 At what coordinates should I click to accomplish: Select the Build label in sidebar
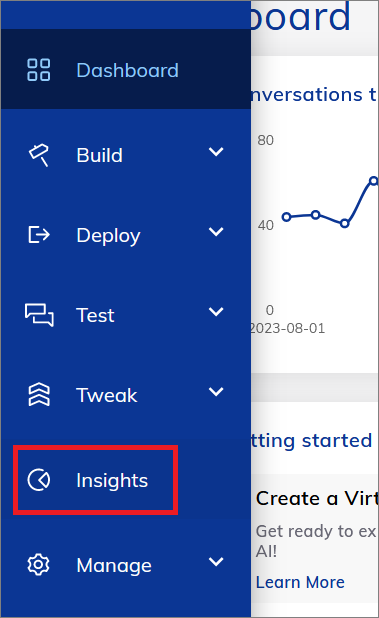pos(100,155)
